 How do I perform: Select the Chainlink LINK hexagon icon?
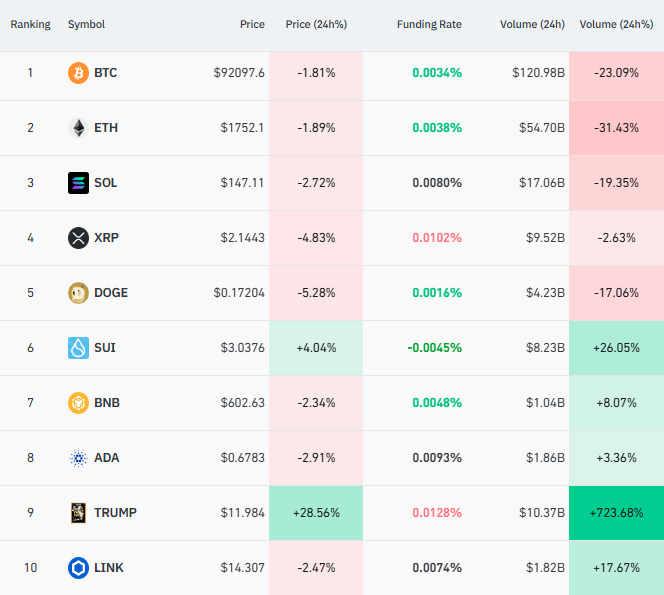click(x=78, y=568)
